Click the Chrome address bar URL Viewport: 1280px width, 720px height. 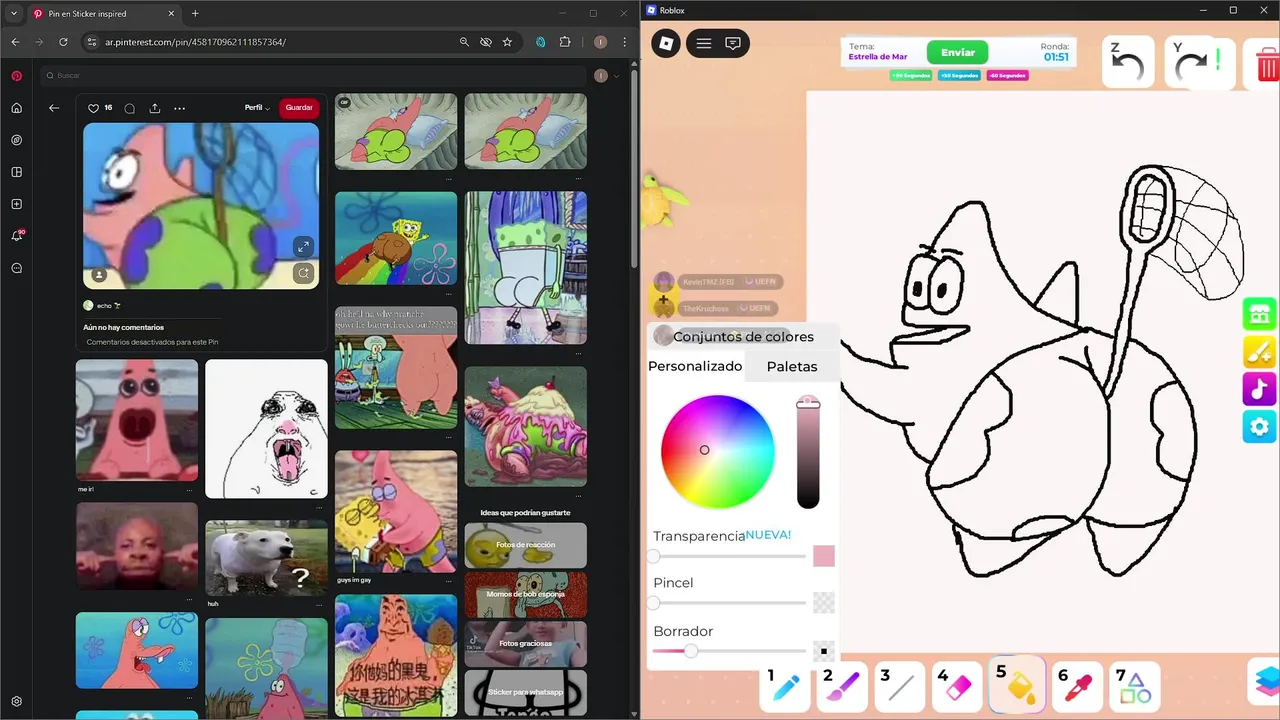pos(195,42)
